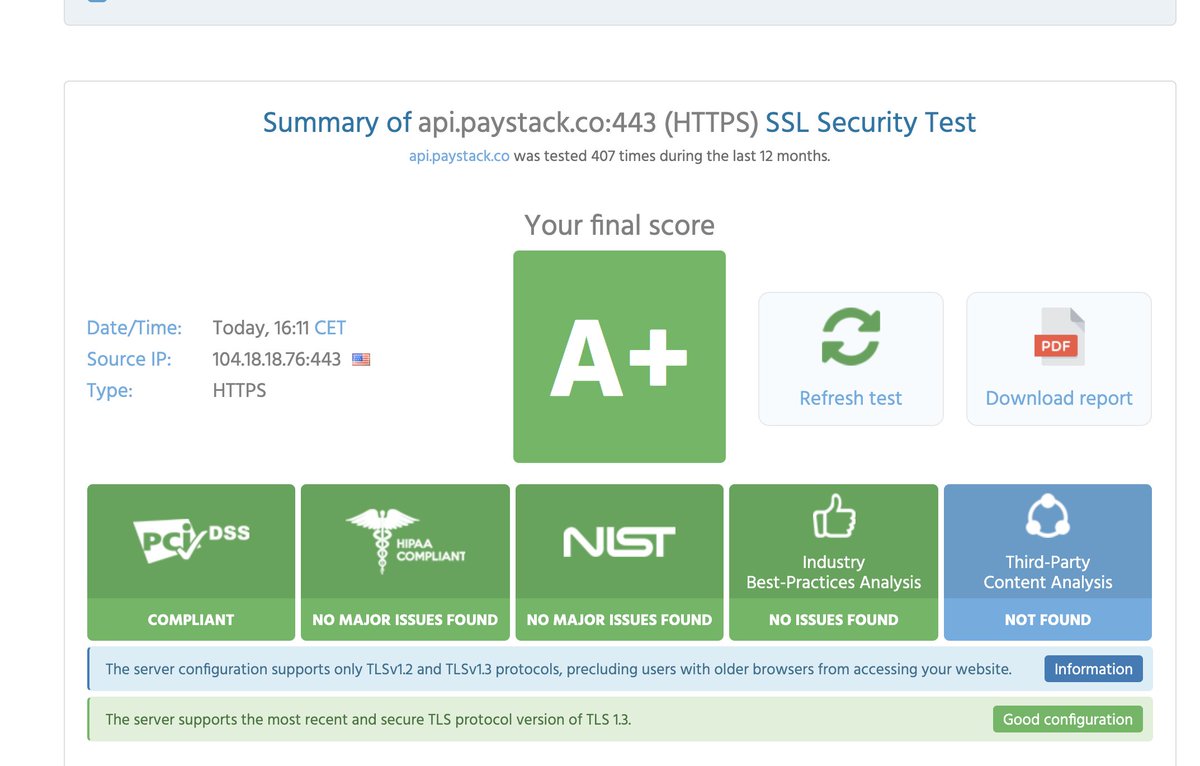Click the Summary SSL Security Test heading
The image size is (1200, 766).
tap(619, 122)
